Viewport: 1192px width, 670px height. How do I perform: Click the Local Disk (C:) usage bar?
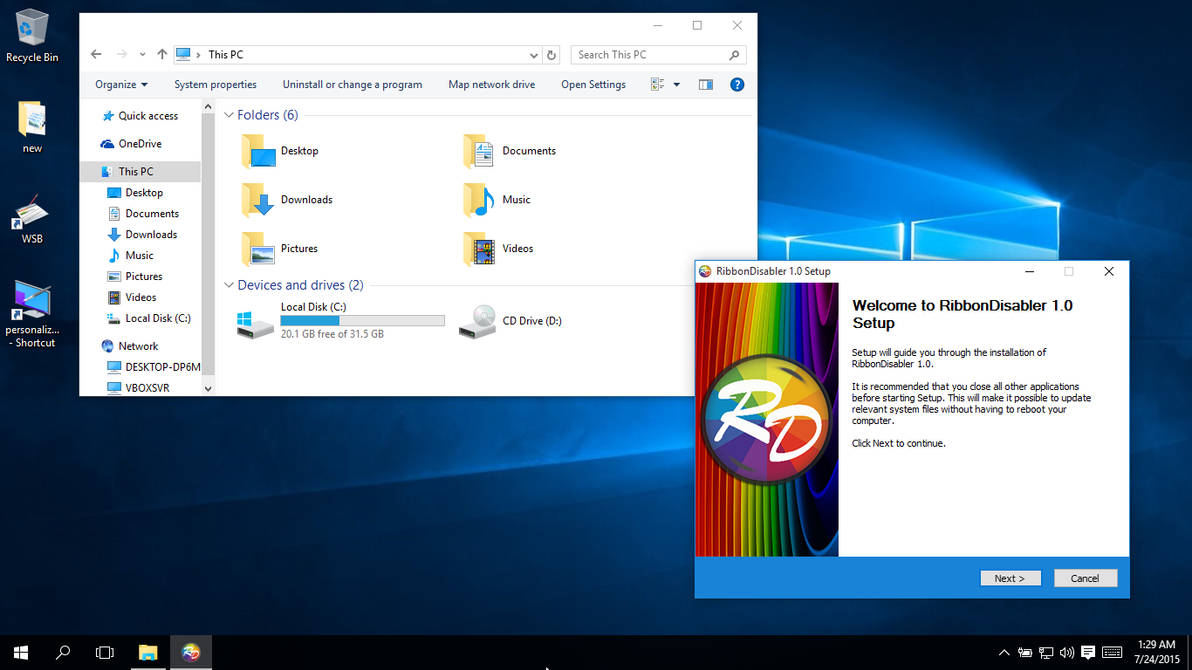[x=362, y=320]
